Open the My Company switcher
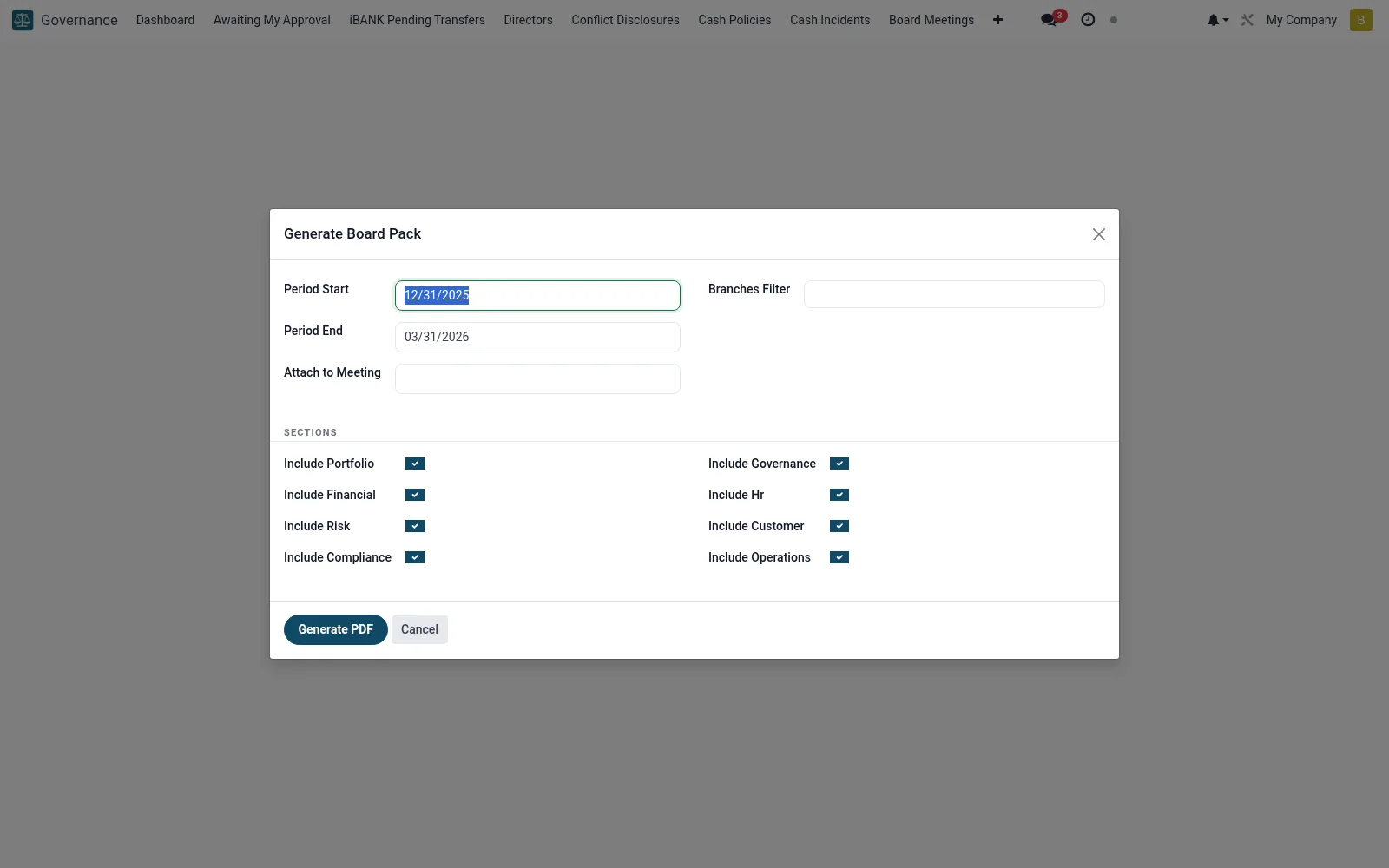This screenshot has height=868, width=1389. 1301,20
